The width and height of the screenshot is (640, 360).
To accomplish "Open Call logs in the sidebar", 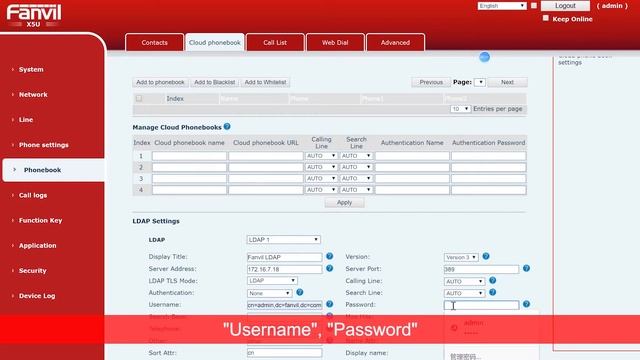I will [33, 195].
